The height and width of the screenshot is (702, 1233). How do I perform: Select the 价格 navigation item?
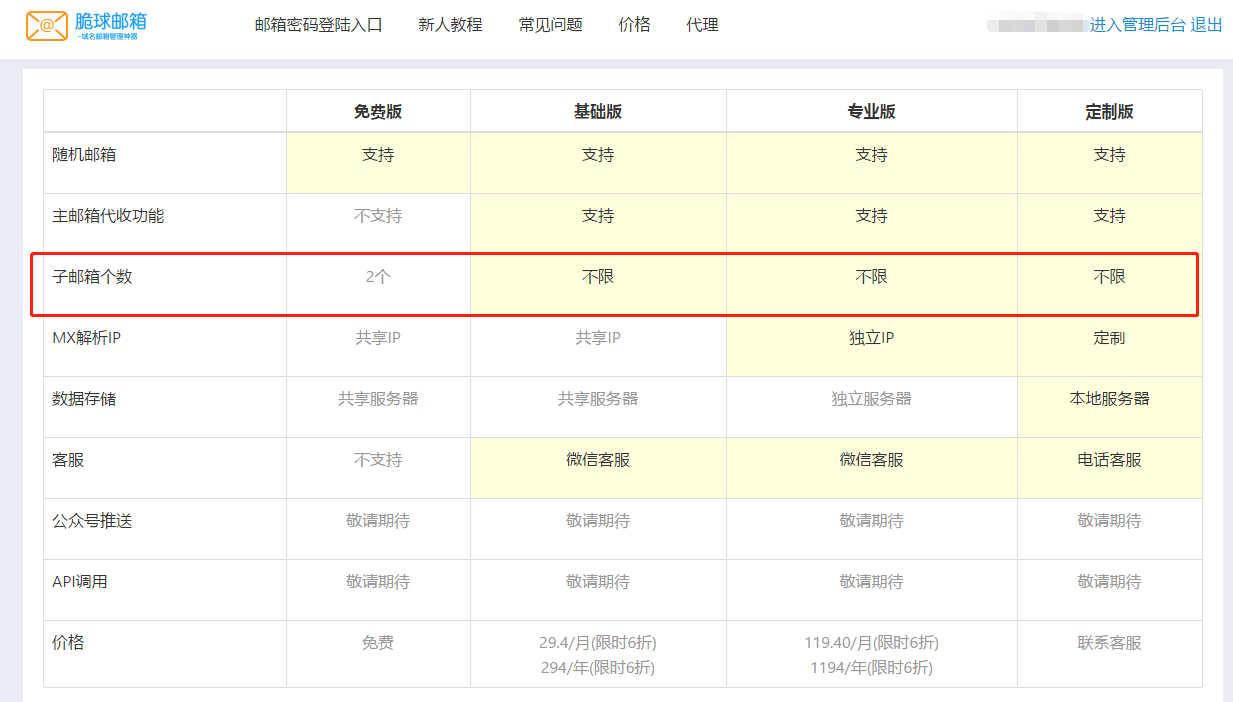tap(634, 25)
